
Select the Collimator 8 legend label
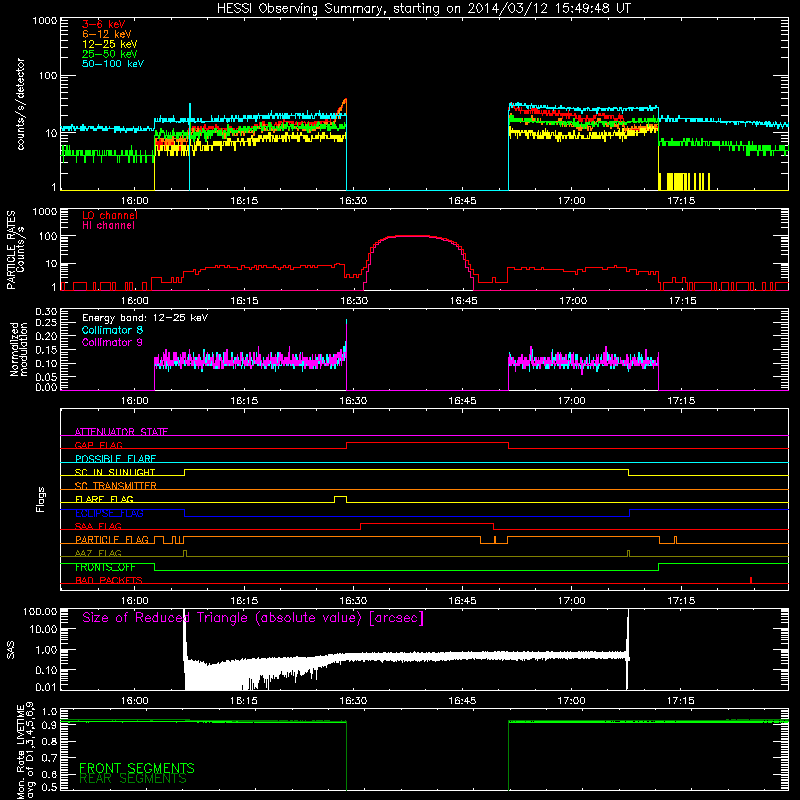point(112,330)
